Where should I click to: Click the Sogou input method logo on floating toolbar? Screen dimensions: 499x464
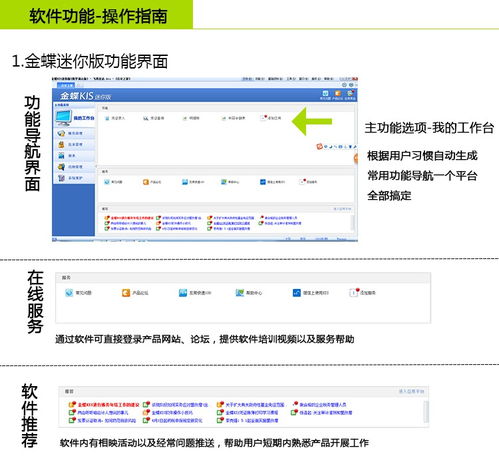319,146
